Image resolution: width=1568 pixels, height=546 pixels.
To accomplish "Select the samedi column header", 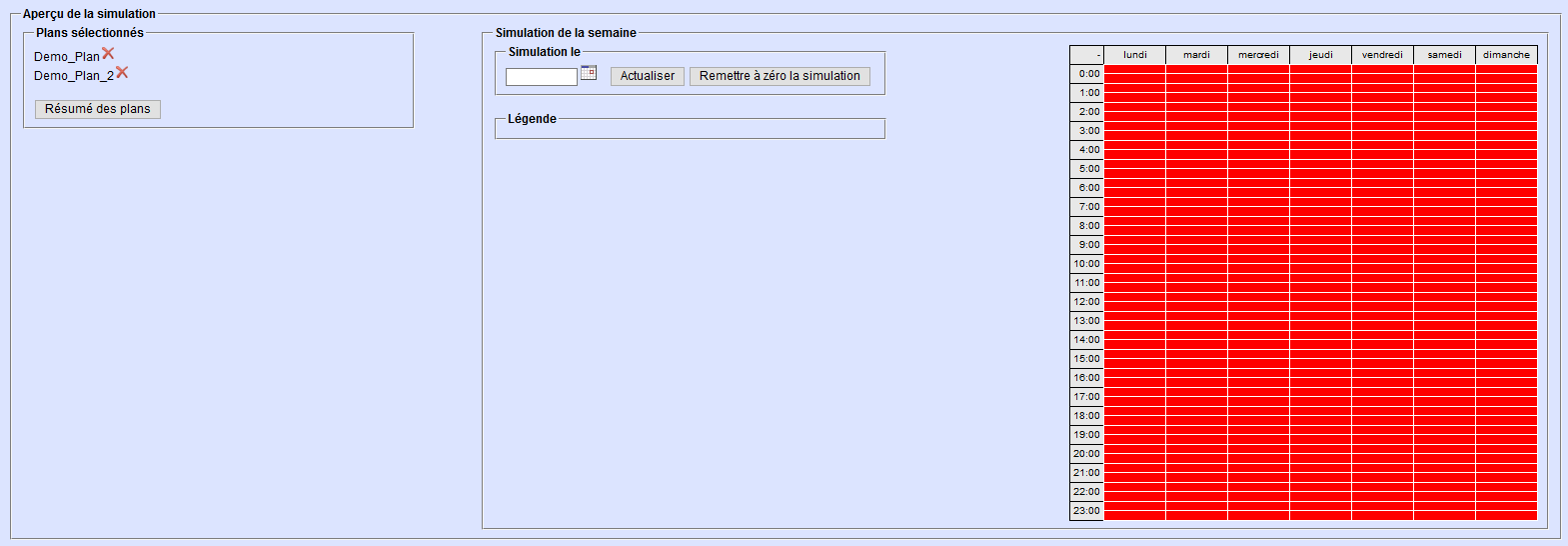I will coord(1445,55).
